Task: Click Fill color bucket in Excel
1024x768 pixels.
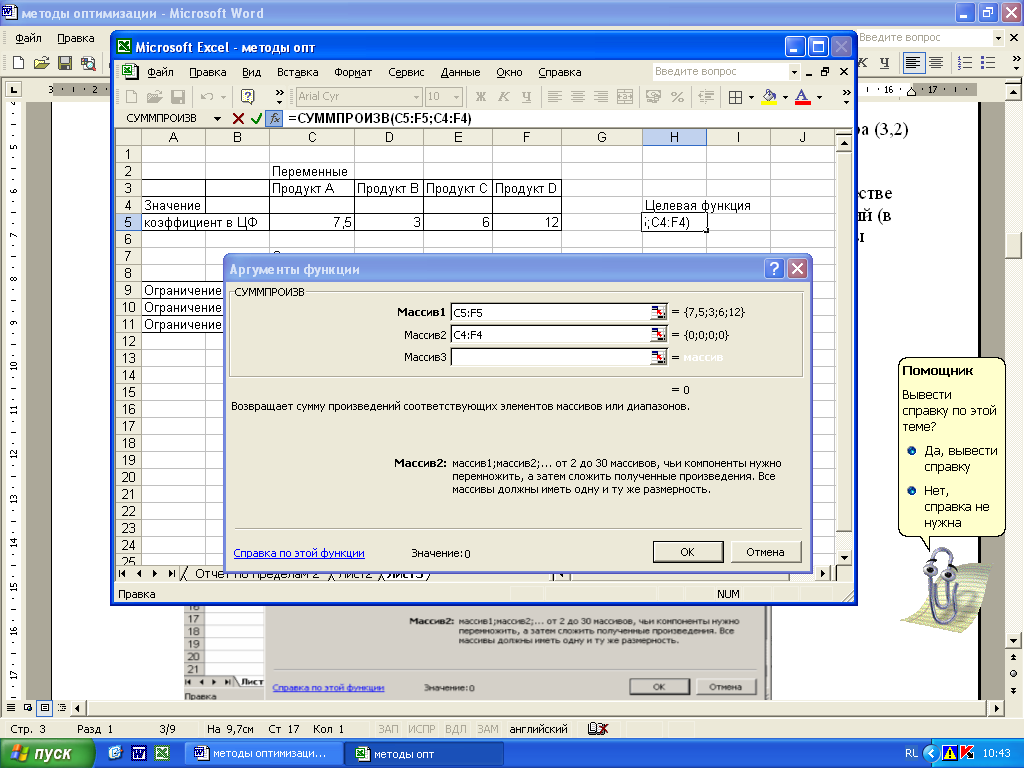Action: (769, 97)
